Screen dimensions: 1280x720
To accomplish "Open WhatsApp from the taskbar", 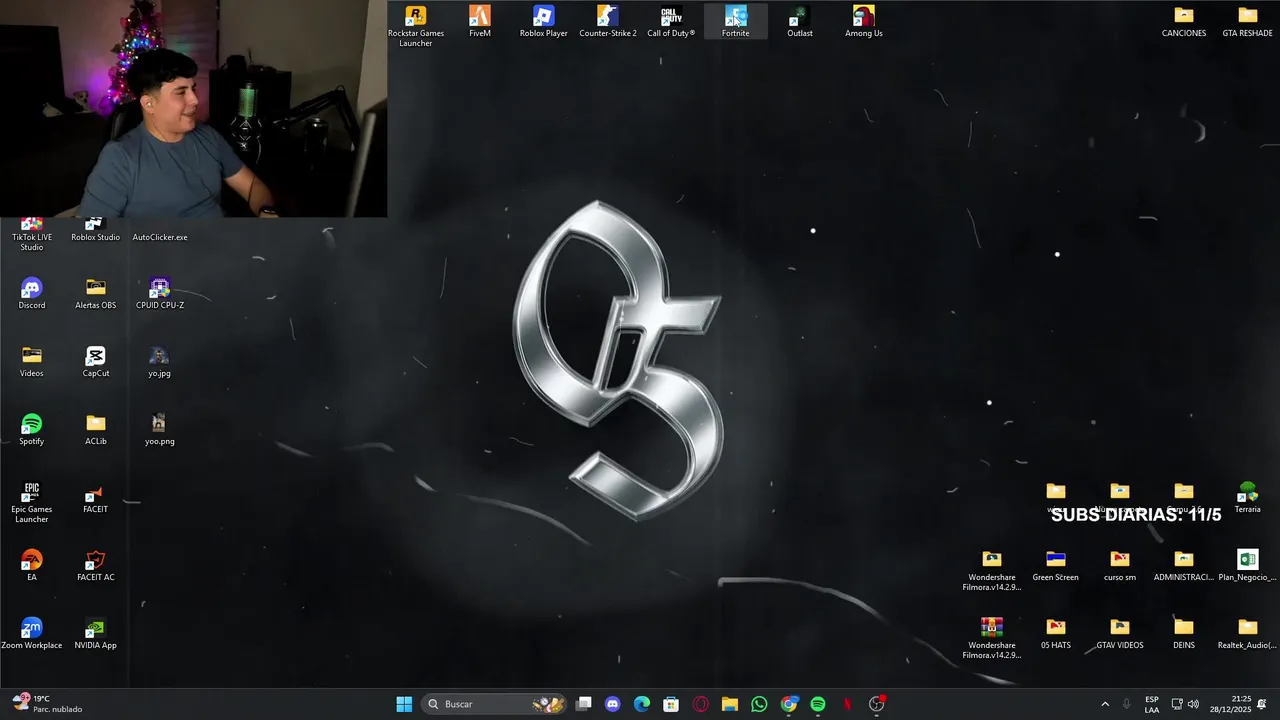I will click(759, 704).
